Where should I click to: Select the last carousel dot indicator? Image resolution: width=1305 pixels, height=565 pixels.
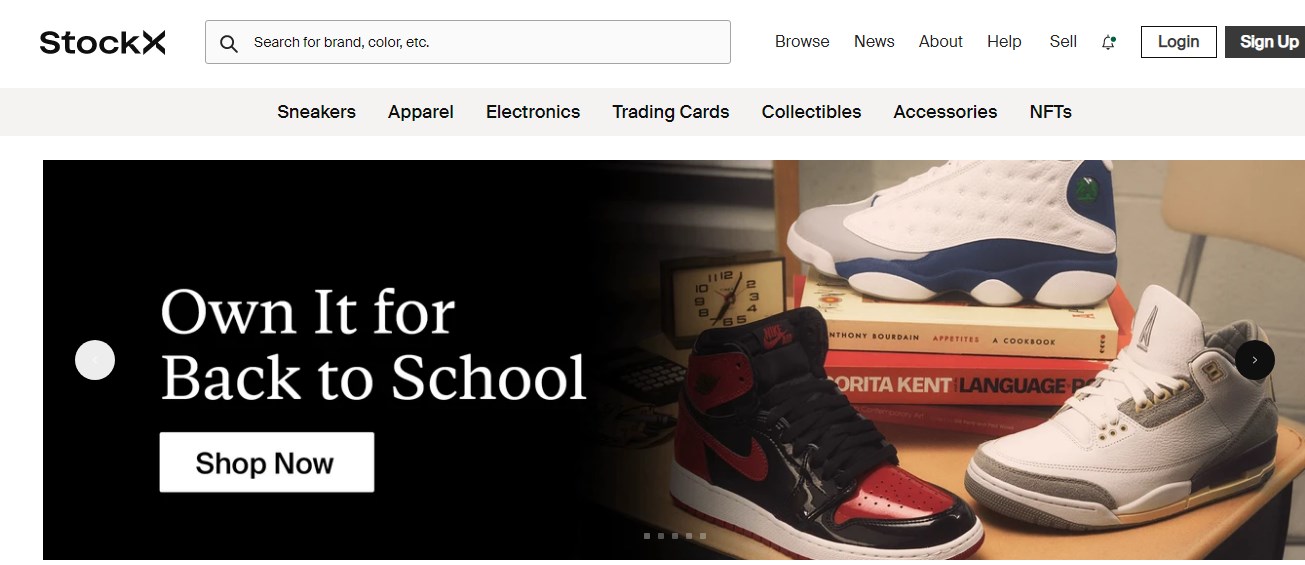(703, 536)
